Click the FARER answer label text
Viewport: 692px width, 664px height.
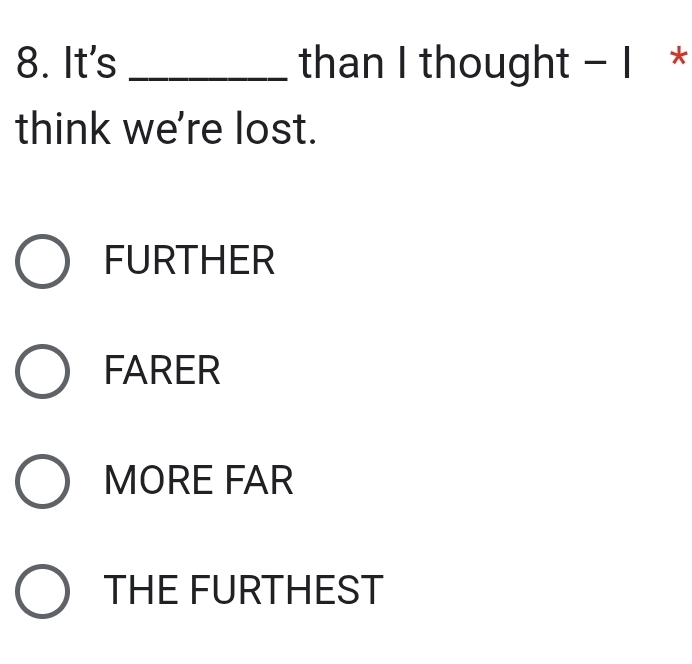162,372
